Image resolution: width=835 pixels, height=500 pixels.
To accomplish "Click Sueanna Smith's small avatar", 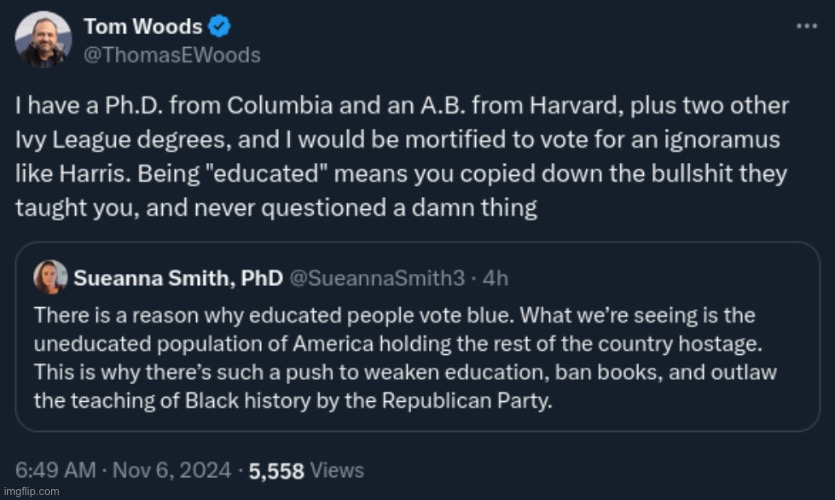I will point(50,276).
